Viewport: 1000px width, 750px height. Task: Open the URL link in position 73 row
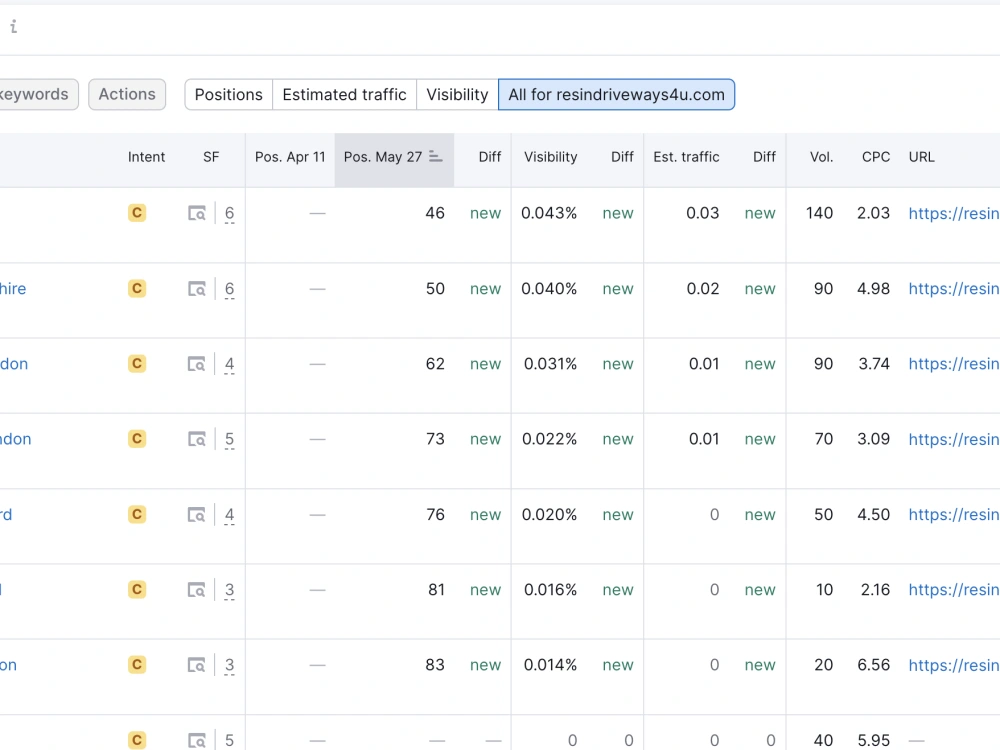tap(954, 439)
